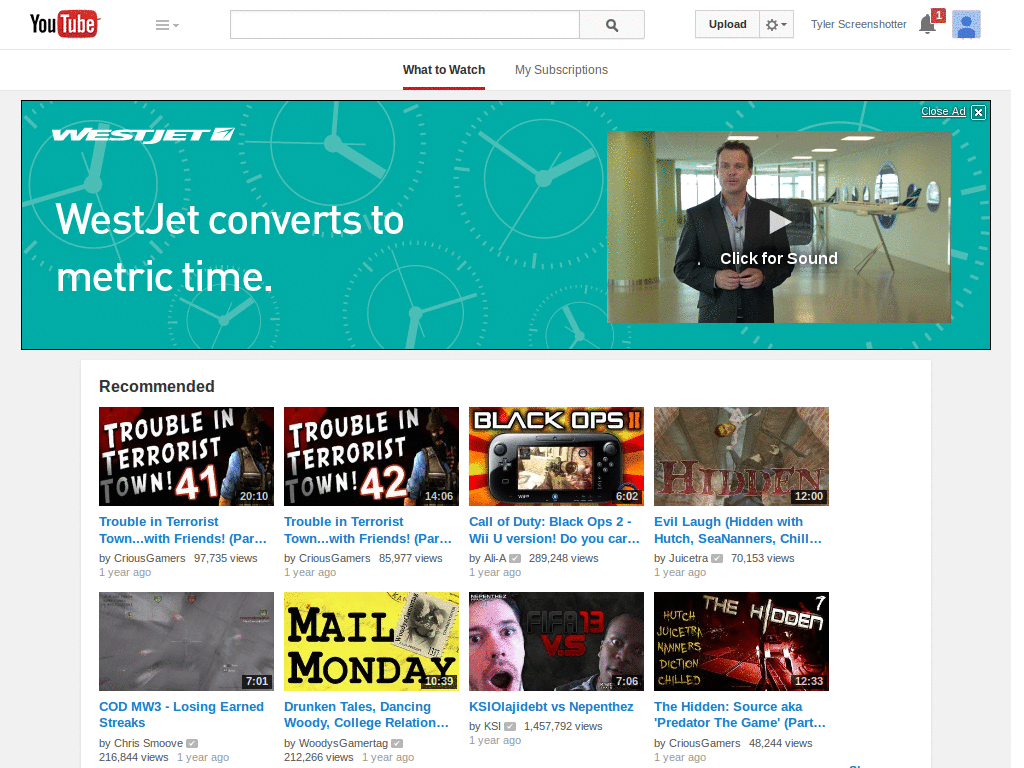Open the Hidden 12:00 video thumbnail
Viewport: 1024px width, 768px height.
741,456
